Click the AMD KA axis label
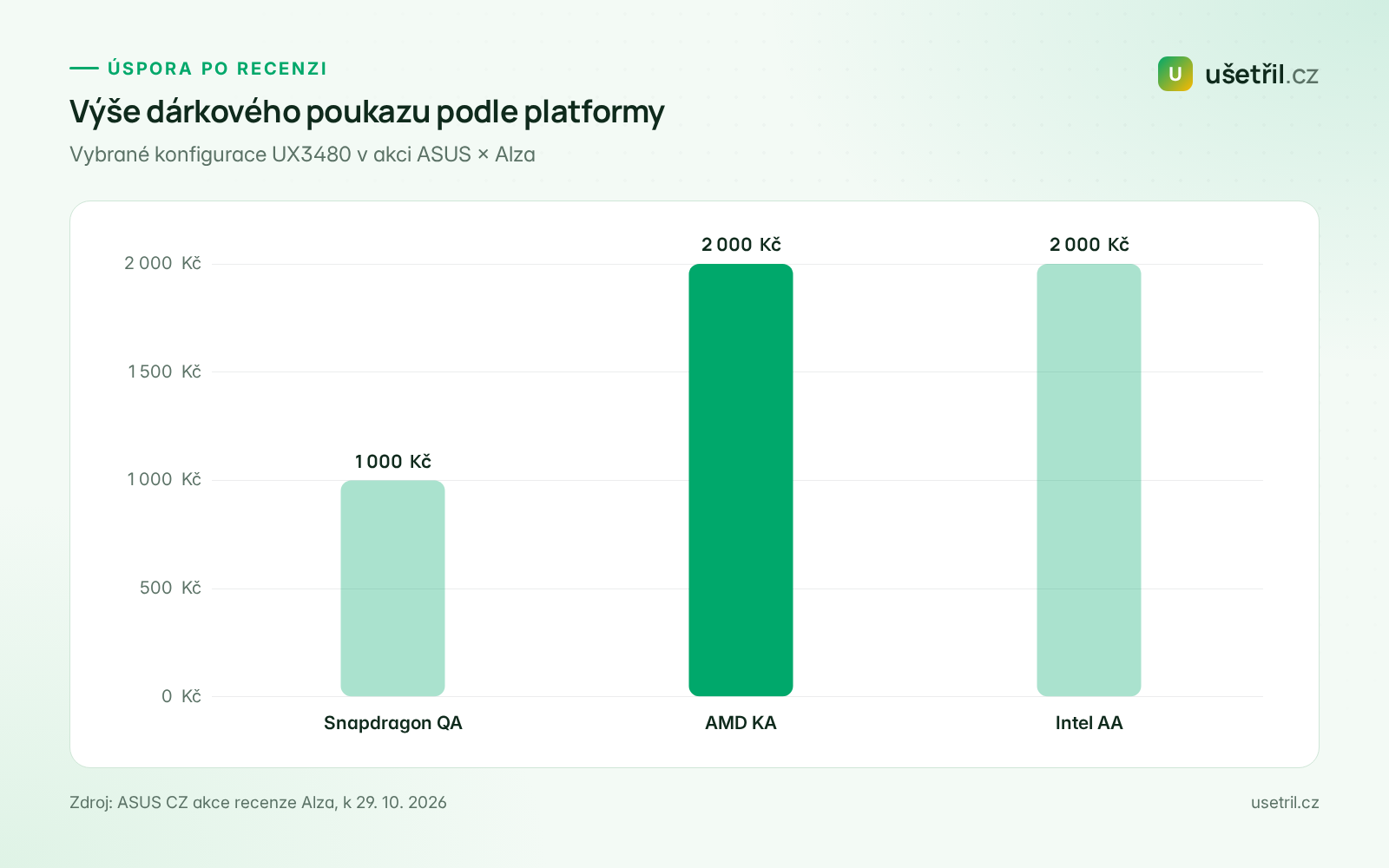This screenshot has width=1389, height=868. [741, 723]
